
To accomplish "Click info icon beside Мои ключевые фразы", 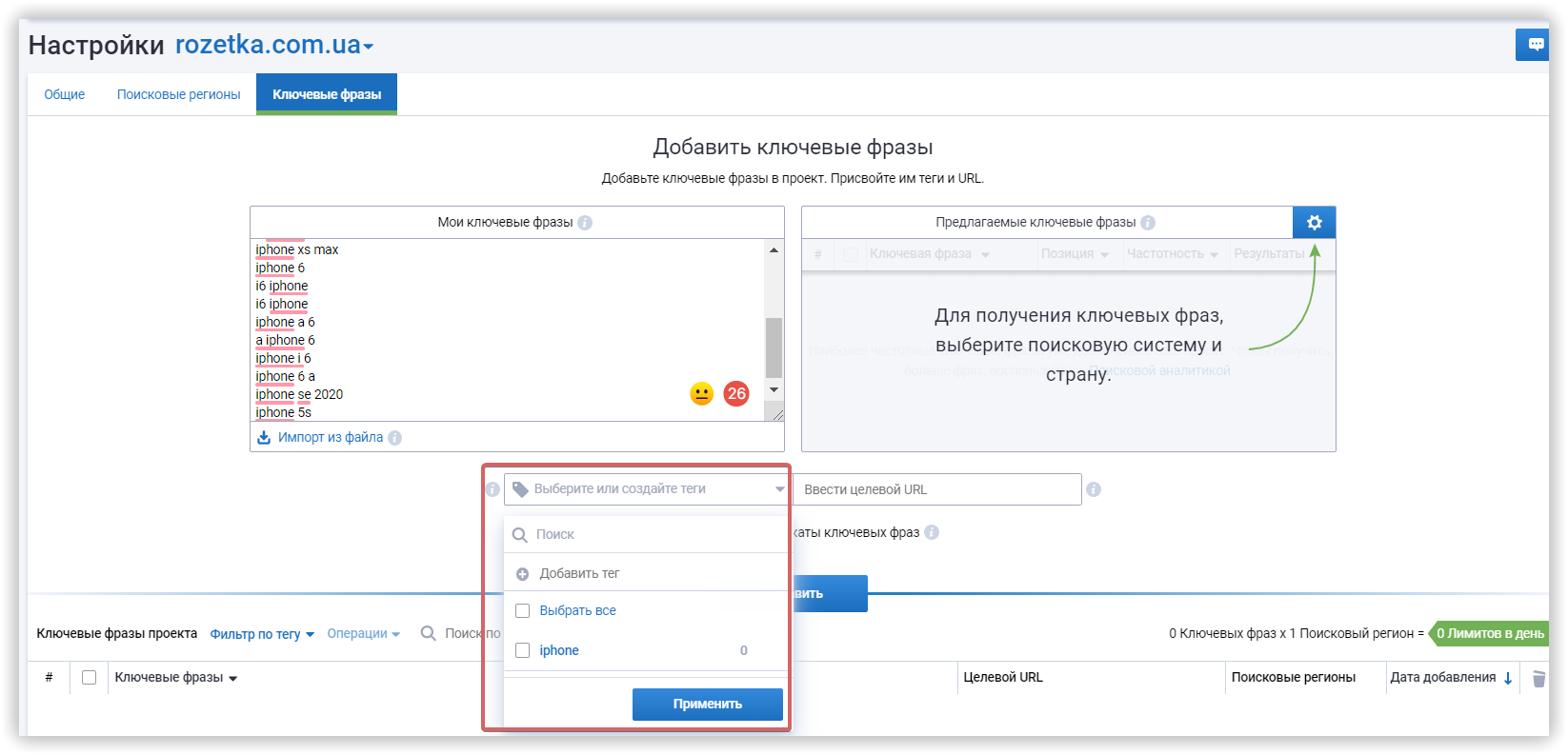I will pos(585,223).
